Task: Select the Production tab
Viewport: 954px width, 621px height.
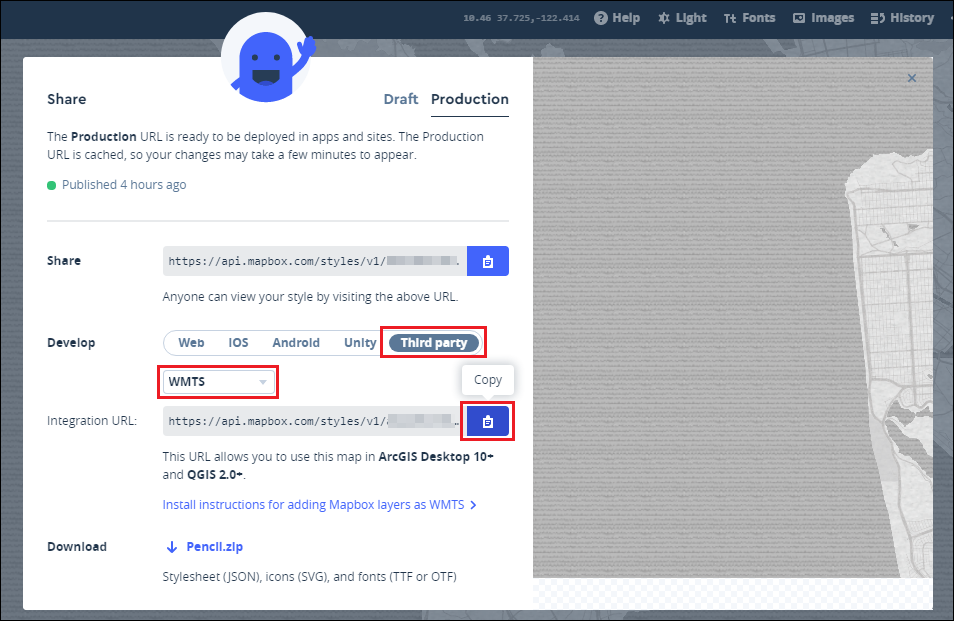Action: coord(470,100)
